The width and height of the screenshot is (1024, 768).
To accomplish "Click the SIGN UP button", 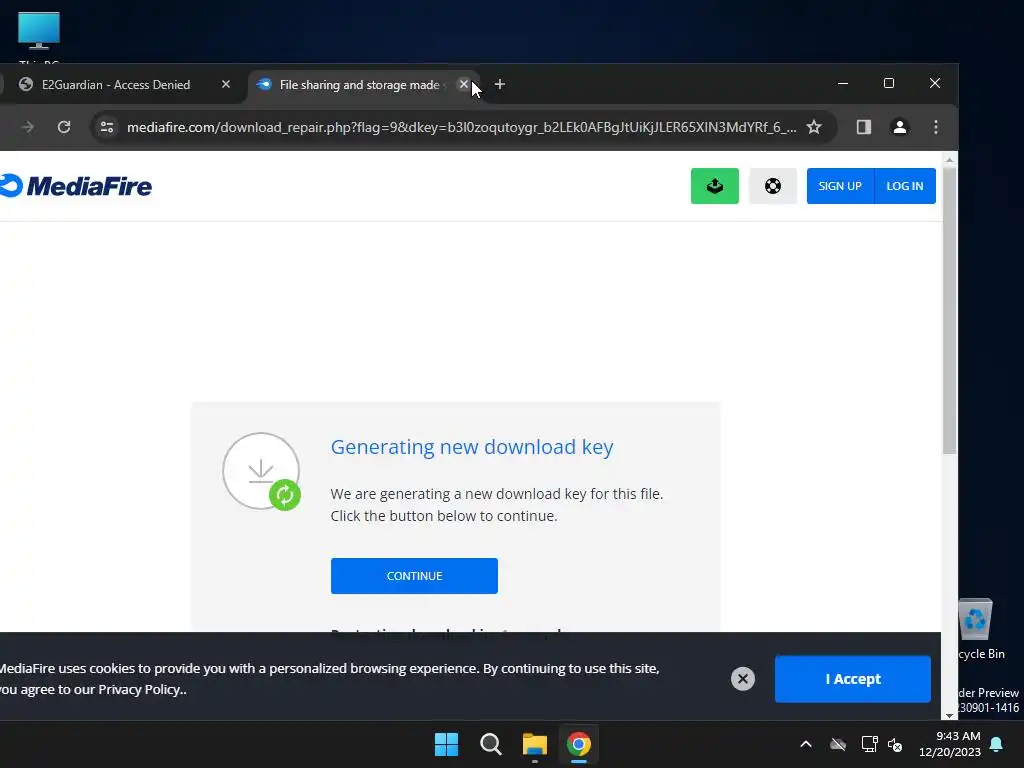I will [840, 186].
